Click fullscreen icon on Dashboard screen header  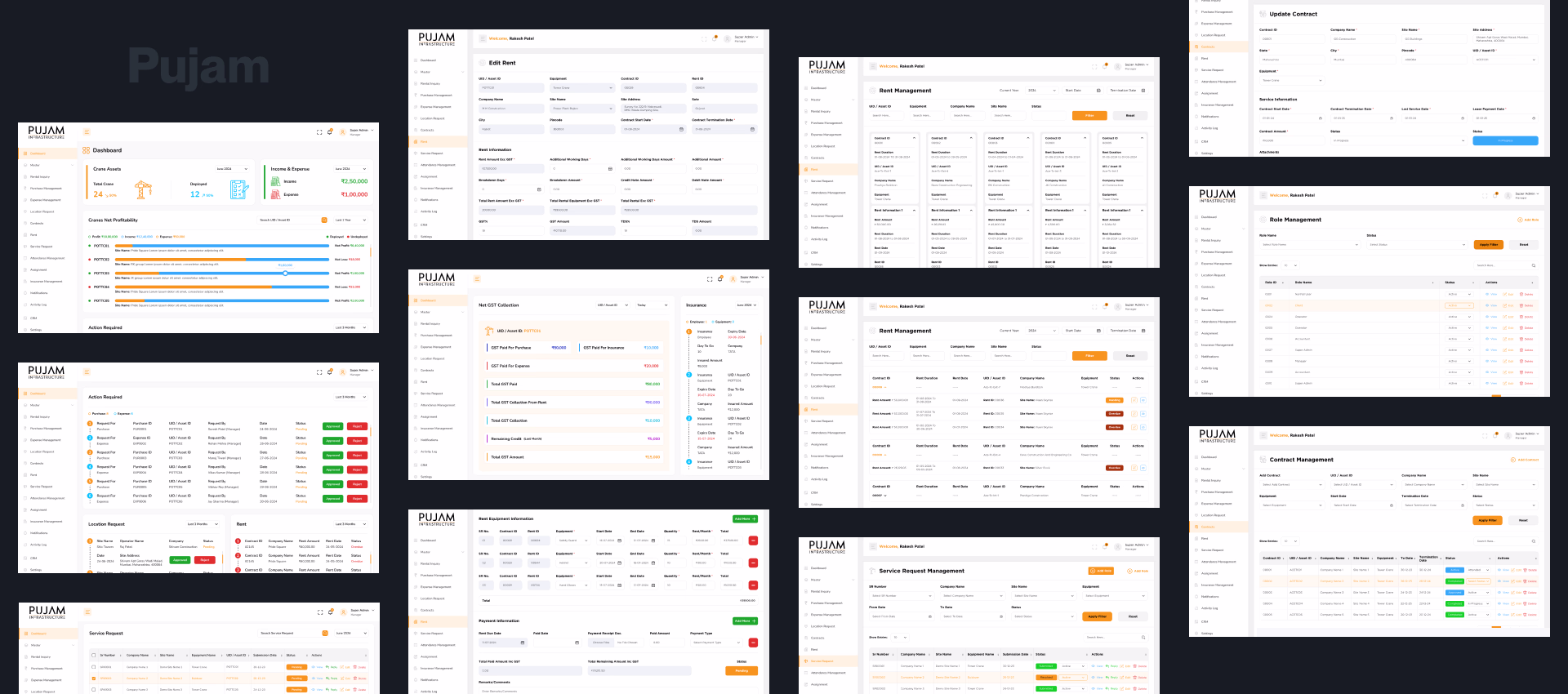319,132
